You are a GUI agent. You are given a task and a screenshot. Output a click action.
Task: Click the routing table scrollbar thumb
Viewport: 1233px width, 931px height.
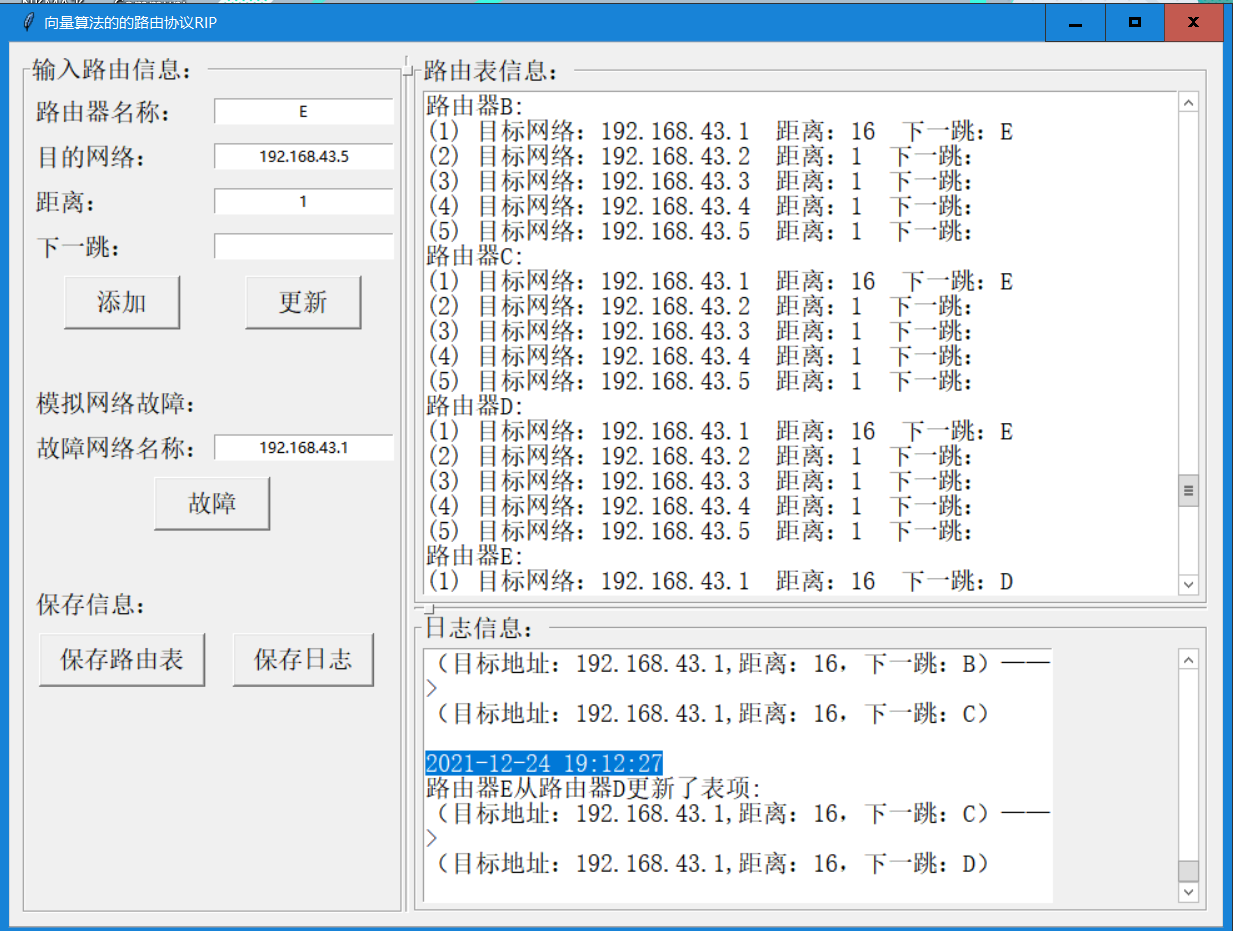coord(1188,490)
